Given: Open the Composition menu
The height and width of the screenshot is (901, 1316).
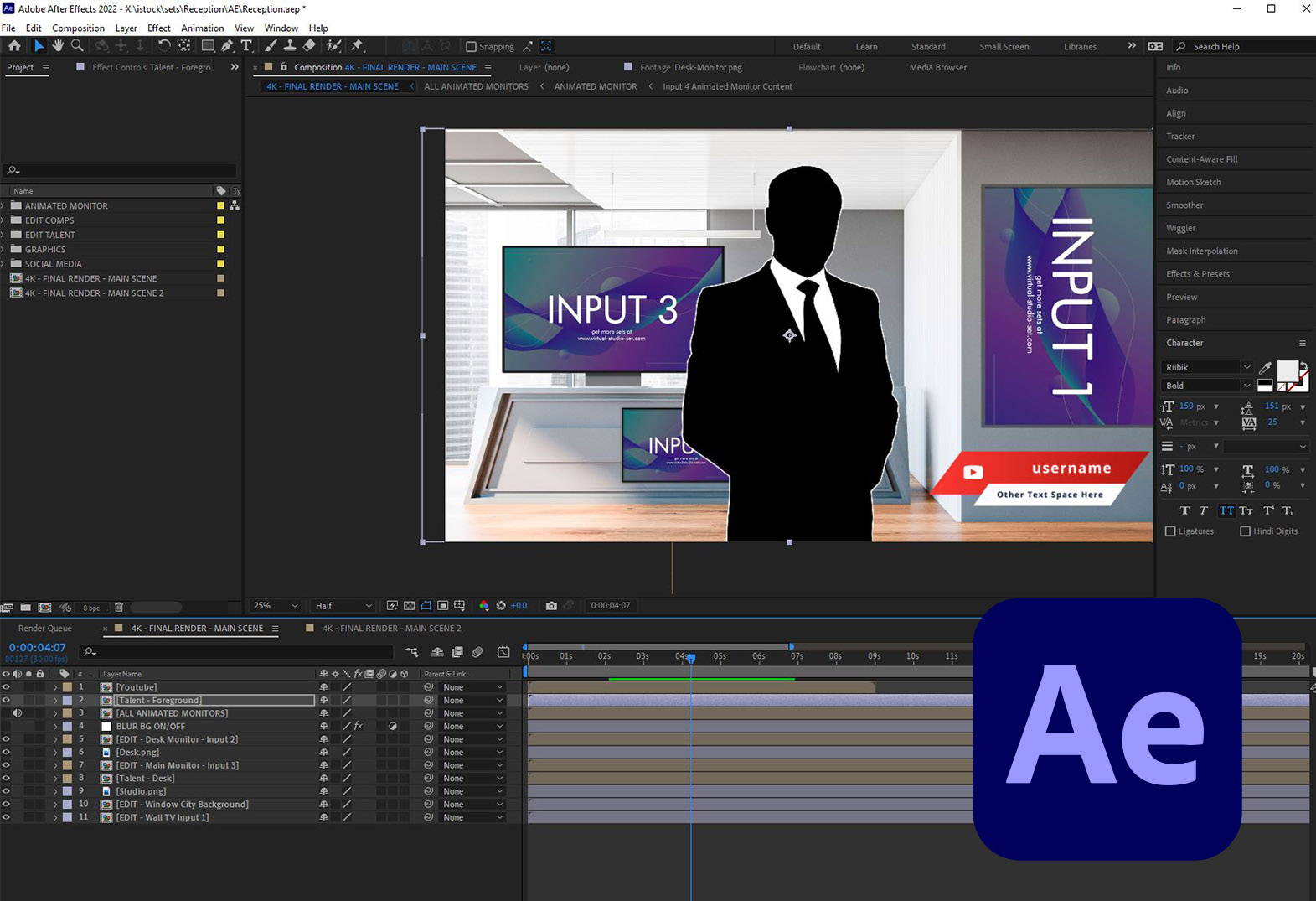Looking at the screenshot, I should 78,28.
